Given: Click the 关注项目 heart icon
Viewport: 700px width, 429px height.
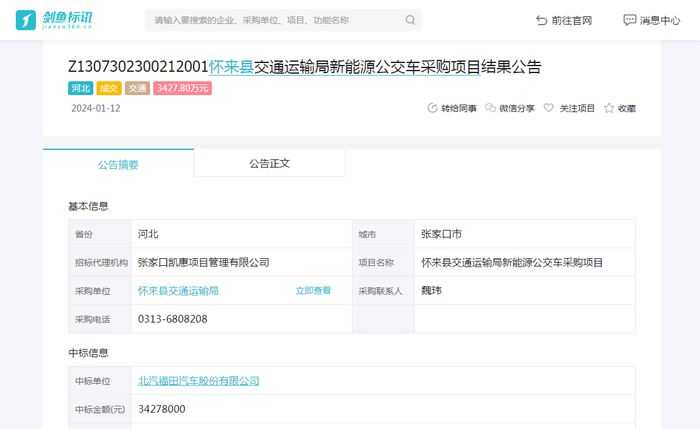Looking at the screenshot, I should pyautogui.click(x=549, y=108).
